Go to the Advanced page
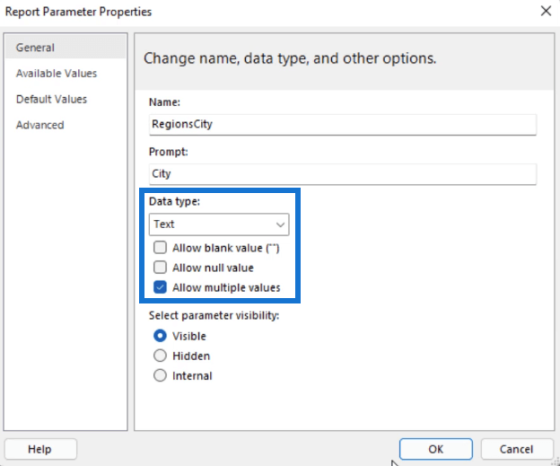Screen dimensions: 560x466 (40, 125)
